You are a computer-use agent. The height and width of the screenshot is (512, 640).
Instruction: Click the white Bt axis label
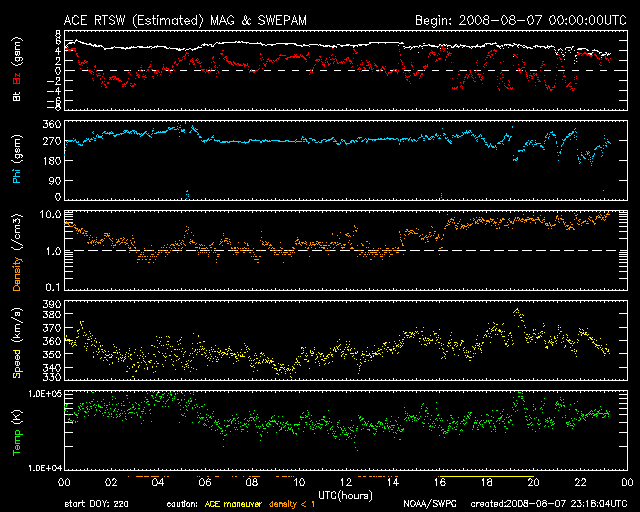[x=16, y=96]
